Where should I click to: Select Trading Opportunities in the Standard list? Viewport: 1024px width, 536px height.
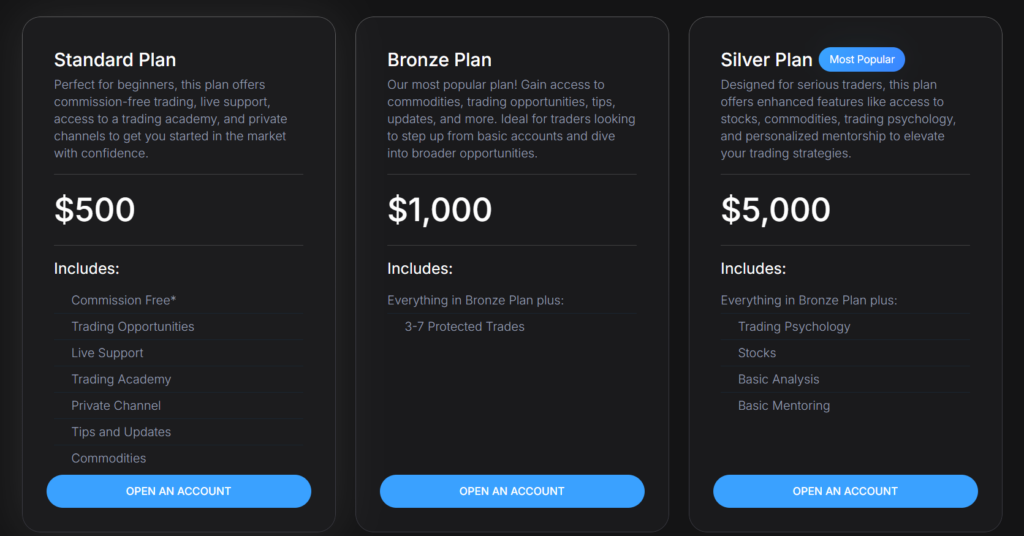(133, 327)
